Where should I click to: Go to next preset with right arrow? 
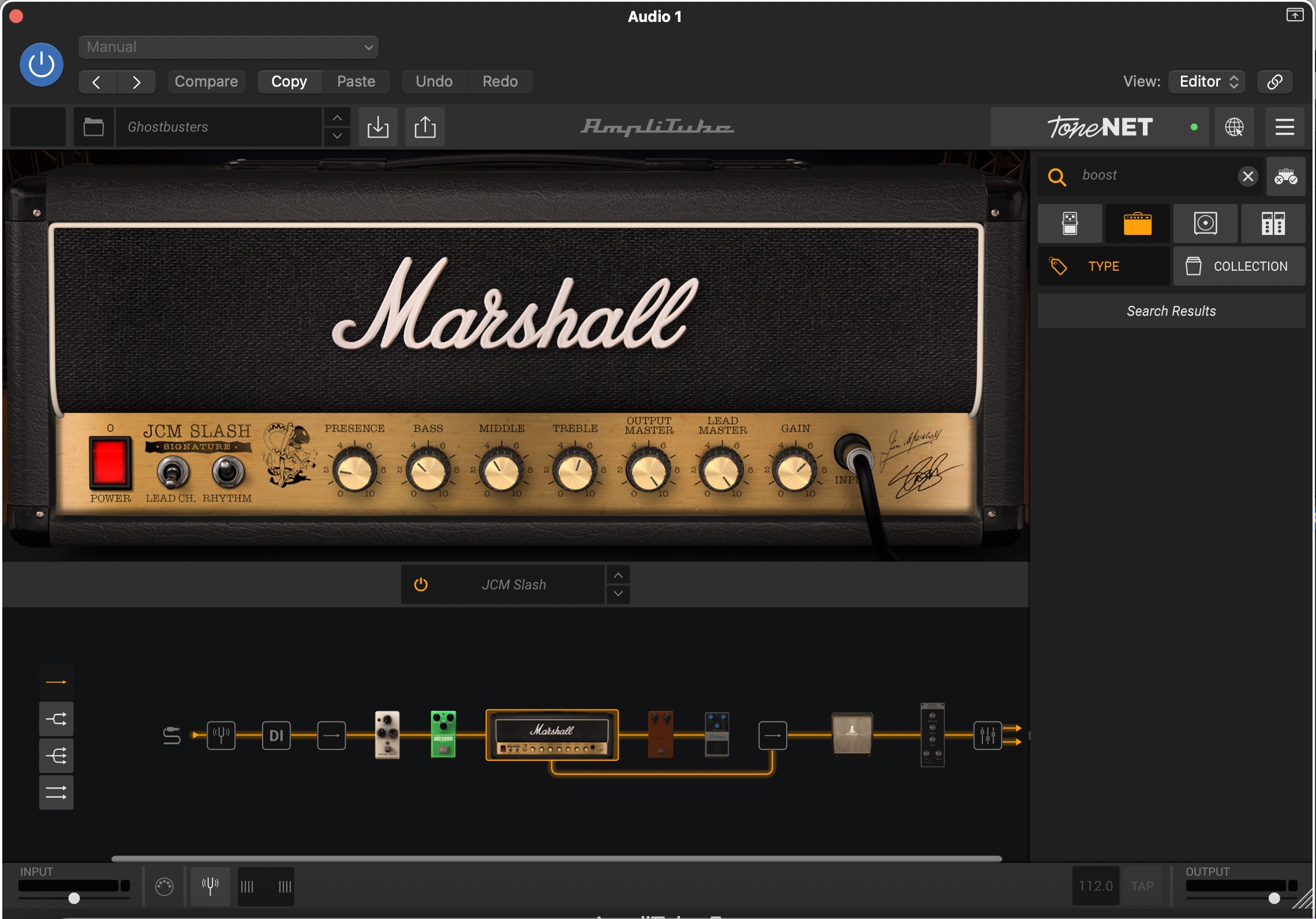(136, 82)
